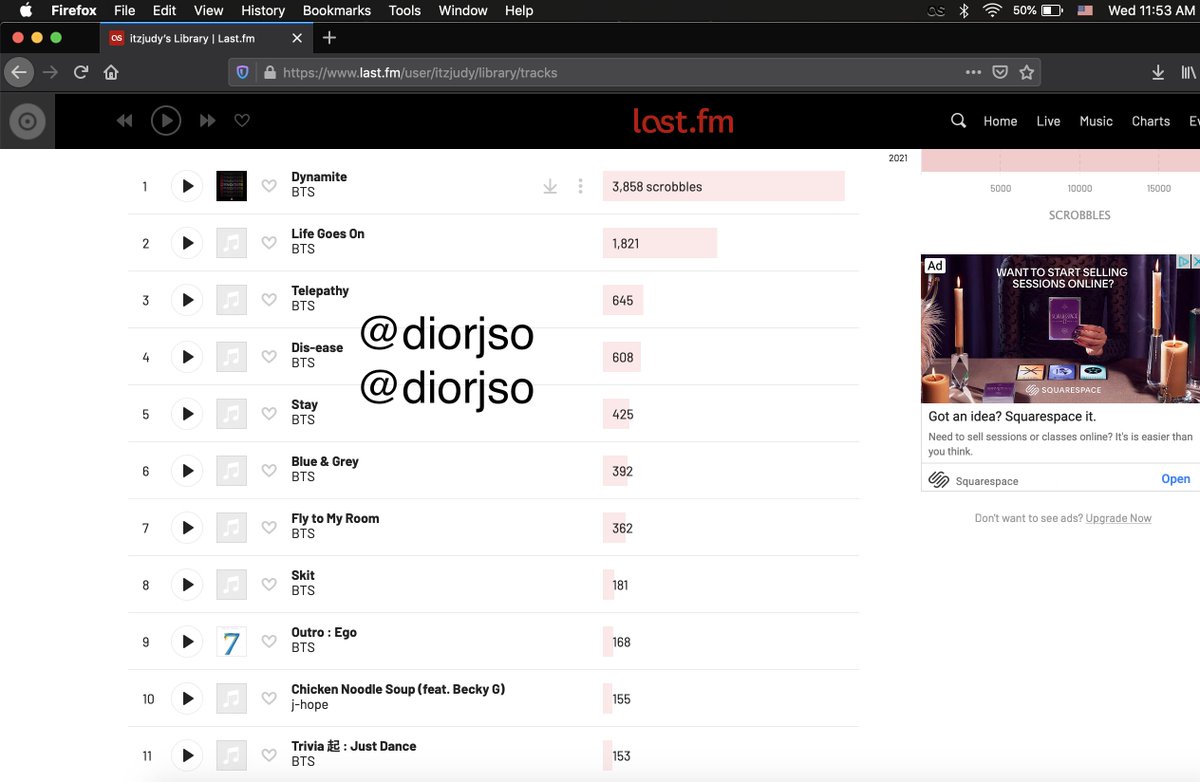Screen dimensions: 1200x782
Task: Click the Upgrade Now link
Action: pyautogui.click(x=1118, y=518)
